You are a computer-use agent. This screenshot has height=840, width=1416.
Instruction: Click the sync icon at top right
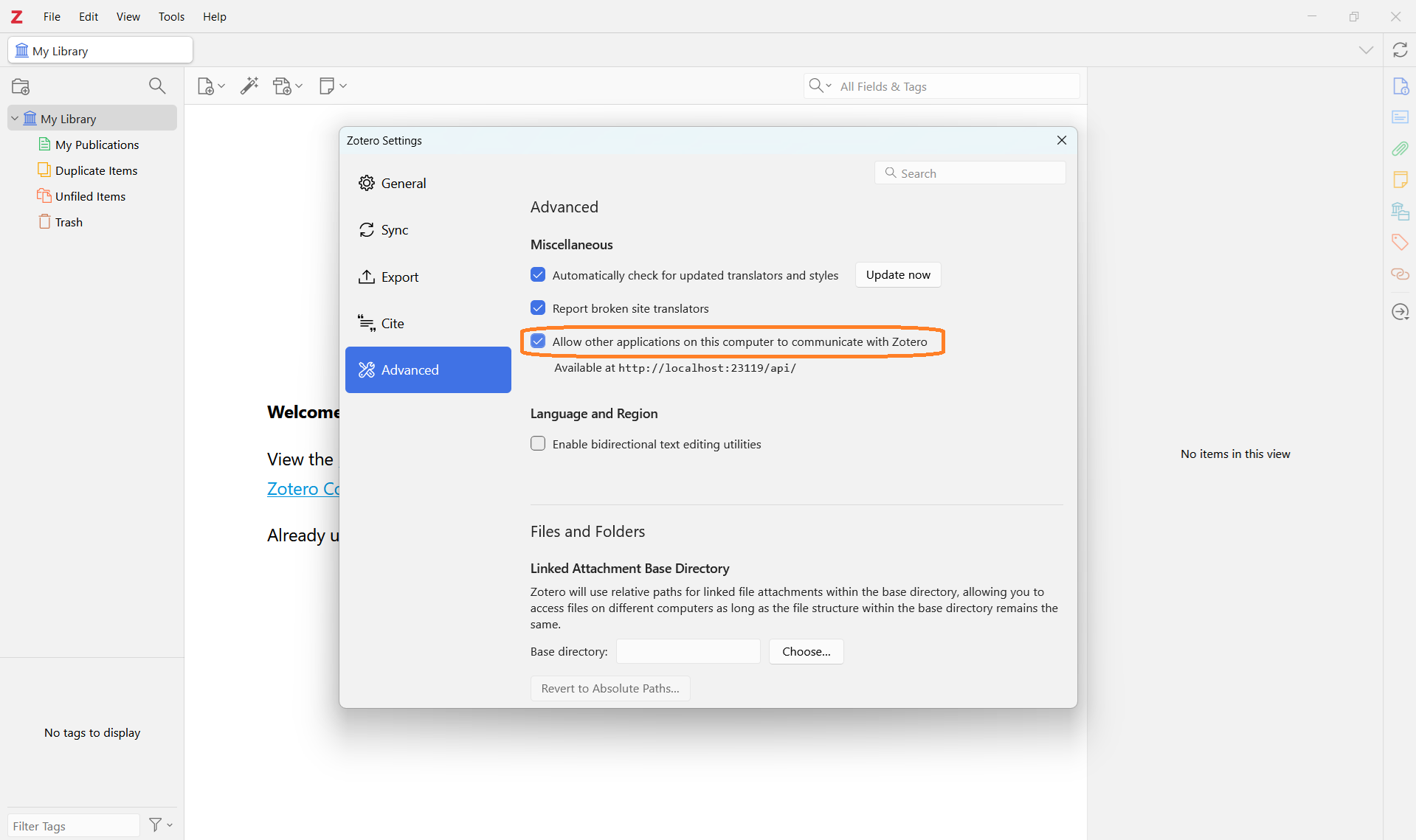(1400, 50)
